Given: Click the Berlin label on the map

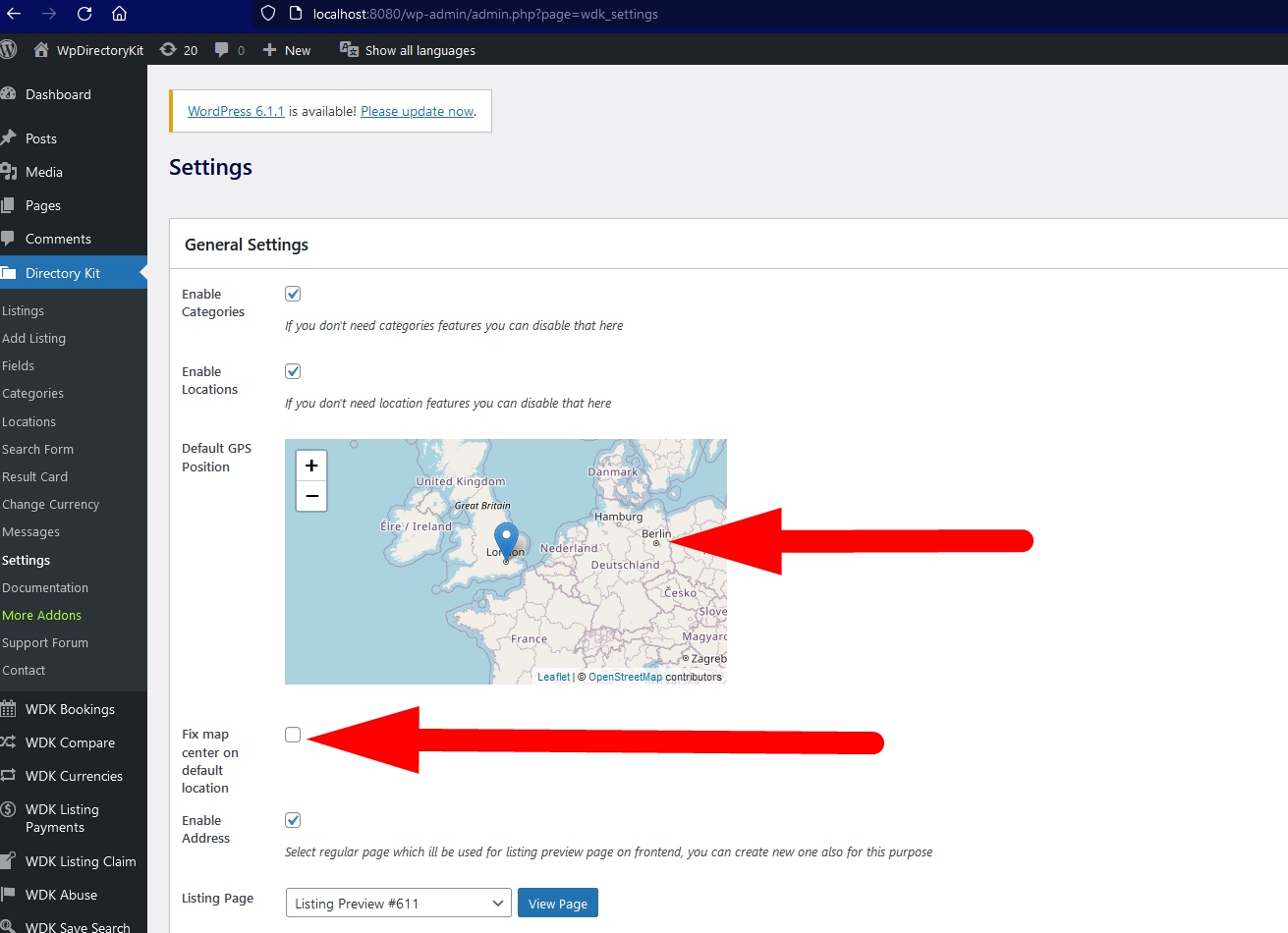Looking at the screenshot, I should pos(656,534).
